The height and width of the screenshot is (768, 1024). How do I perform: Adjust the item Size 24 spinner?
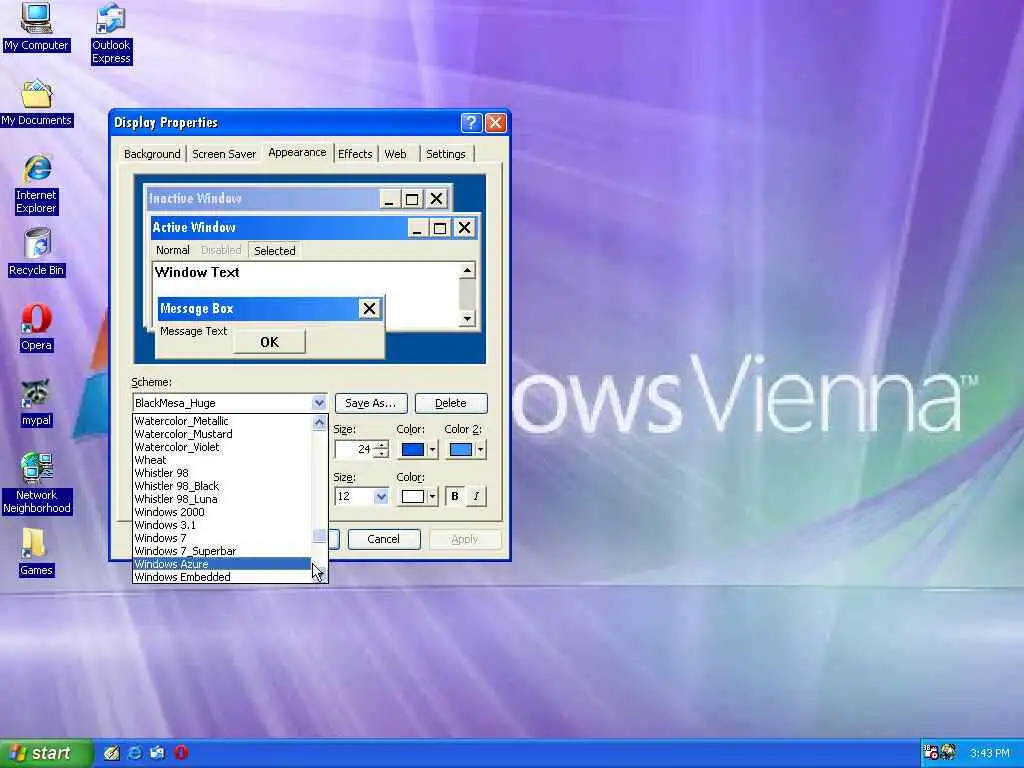coord(382,449)
